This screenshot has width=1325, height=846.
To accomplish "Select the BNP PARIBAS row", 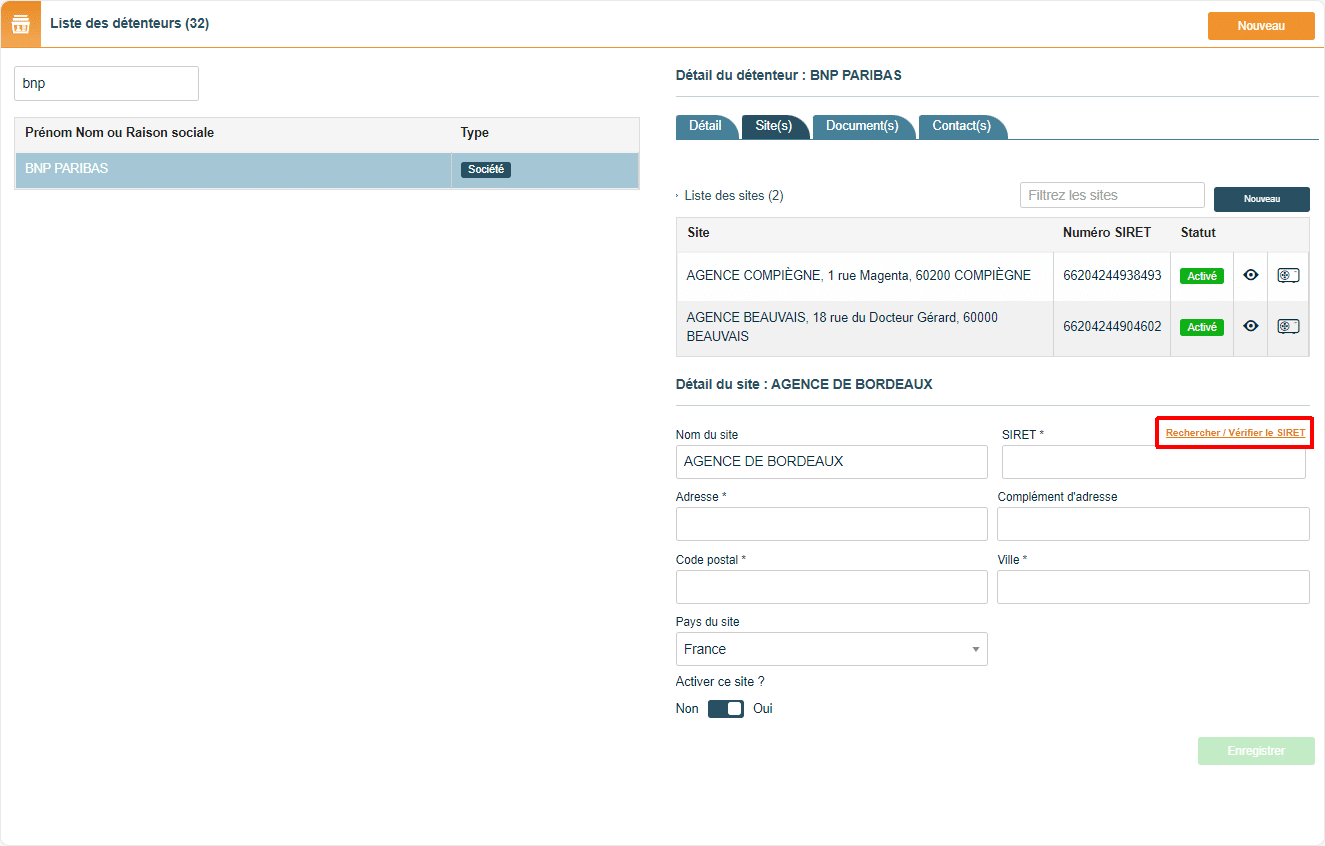I will click(x=327, y=170).
